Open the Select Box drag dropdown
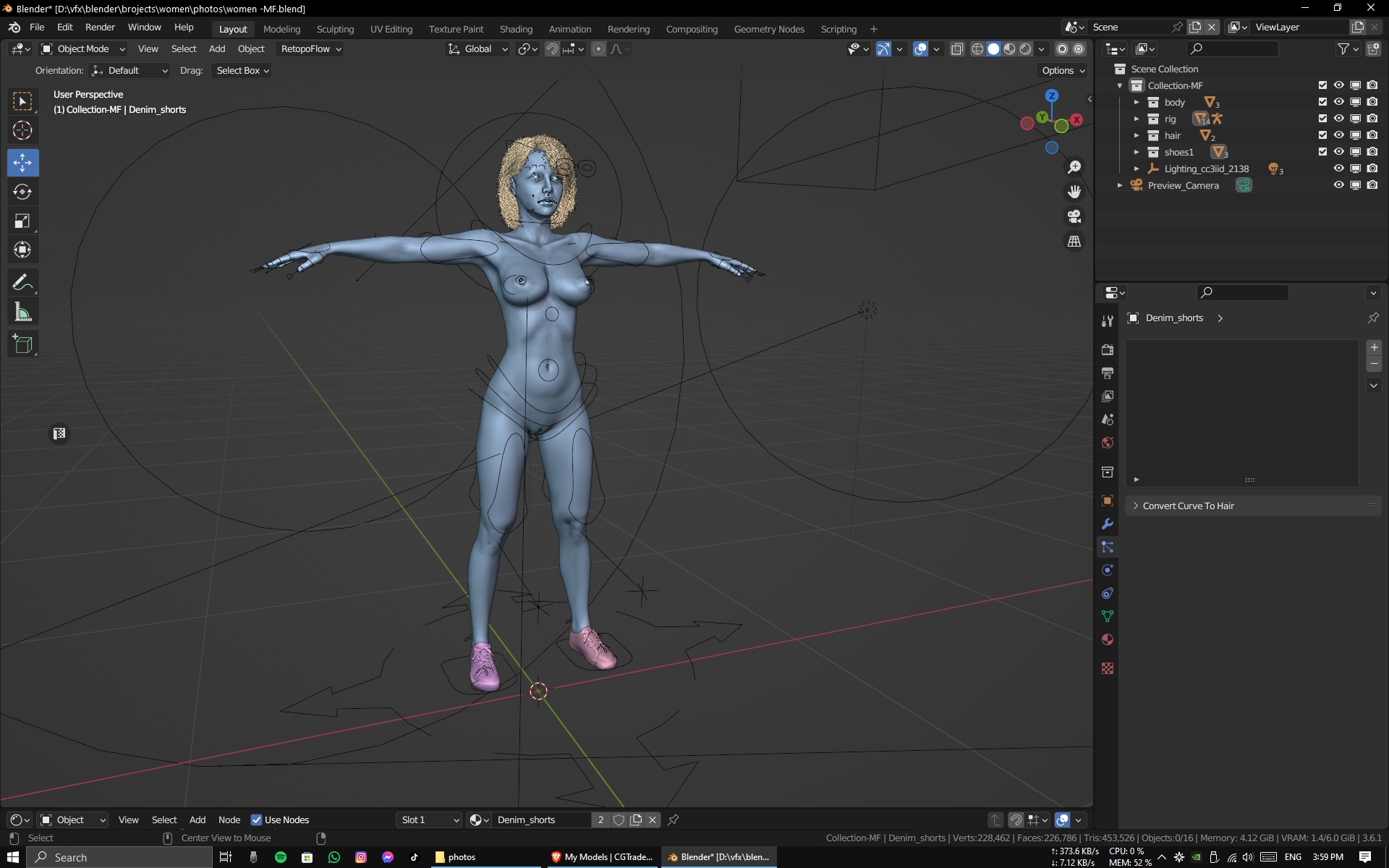This screenshot has width=1389, height=868. [x=242, y=71]
